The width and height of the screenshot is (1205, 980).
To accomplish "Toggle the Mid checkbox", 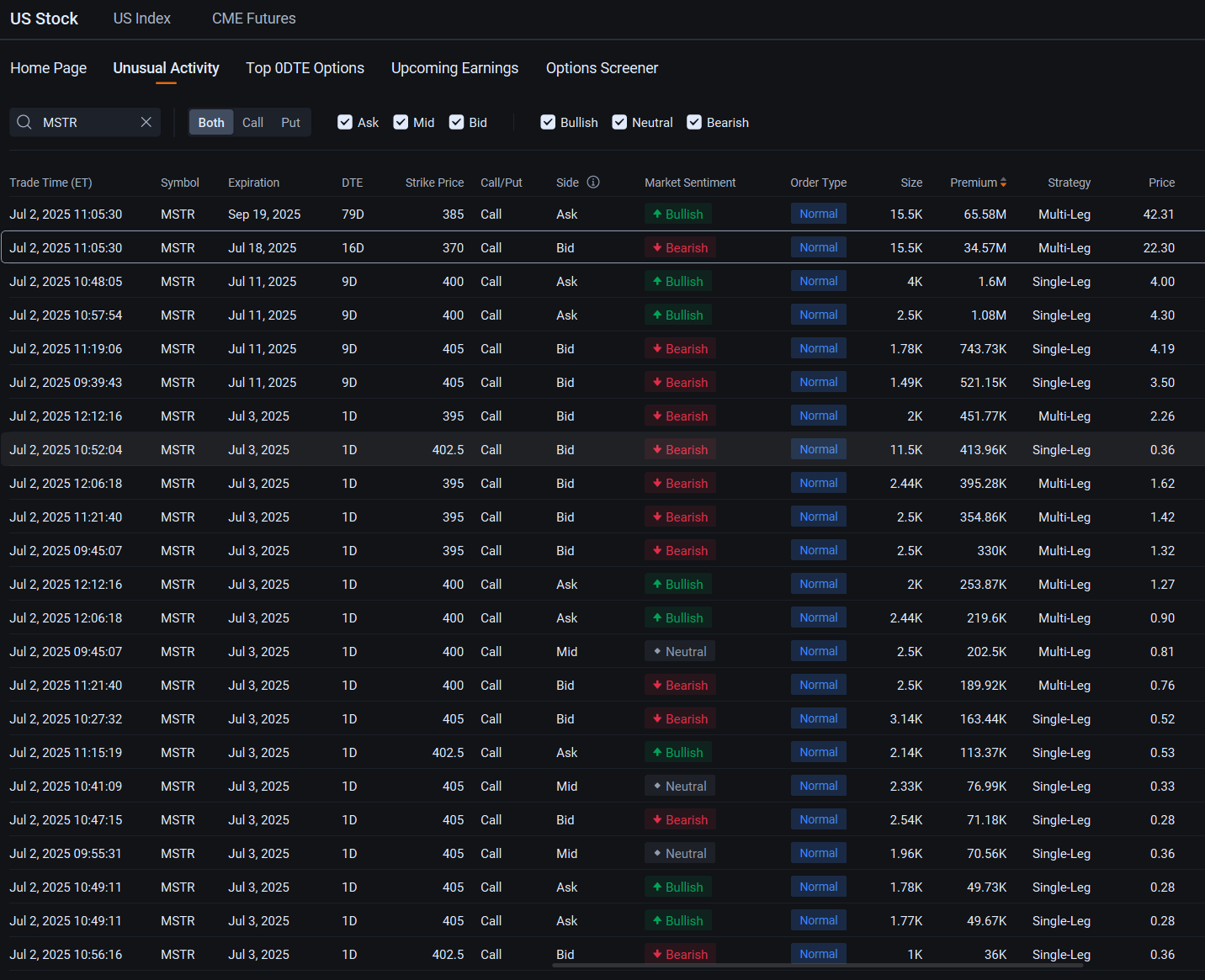I will pos(401,122).
